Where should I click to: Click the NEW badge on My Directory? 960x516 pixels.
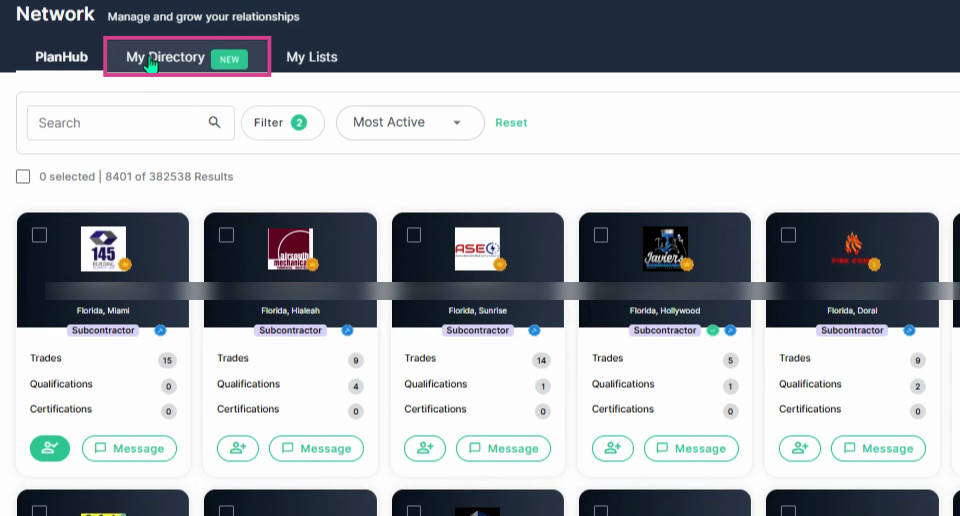(230, 59)
